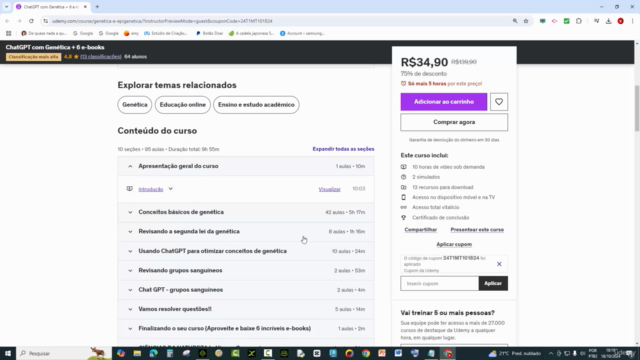Open the amy bookmark
Screen dimensions: 640x360
[x=131, y=33]
